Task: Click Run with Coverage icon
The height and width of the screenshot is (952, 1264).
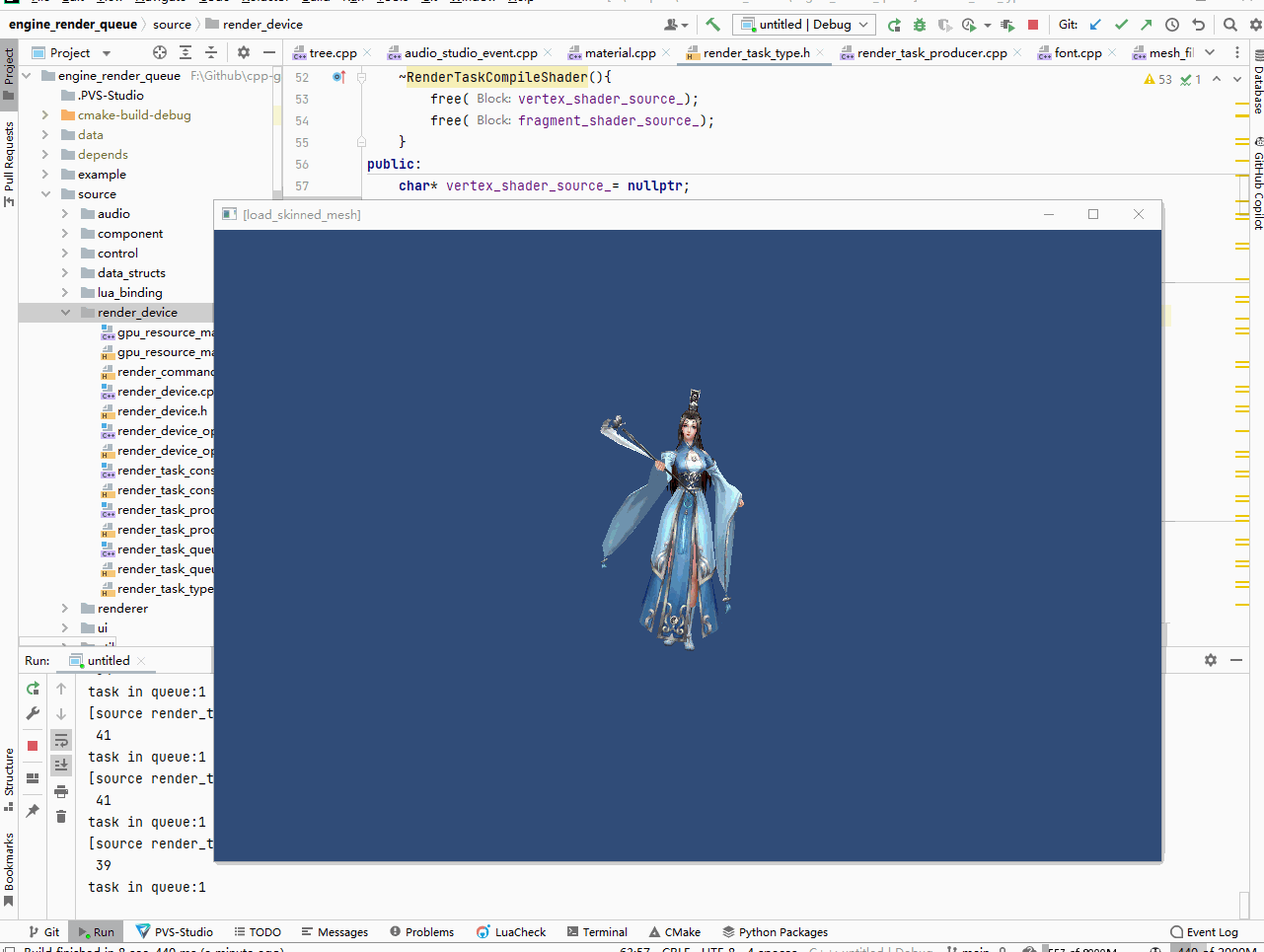Action: pyautogui.click(x=944, y=25)
